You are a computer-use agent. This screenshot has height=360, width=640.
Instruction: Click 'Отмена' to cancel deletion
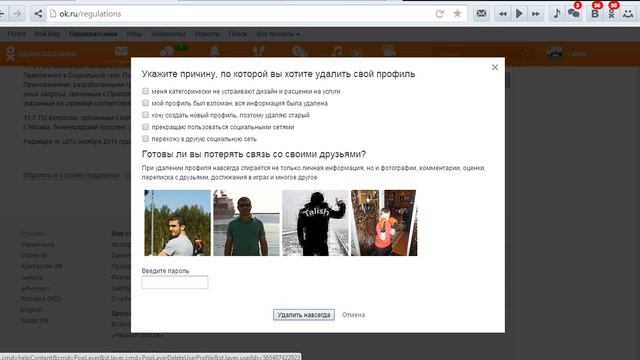[x=353, y=315]
